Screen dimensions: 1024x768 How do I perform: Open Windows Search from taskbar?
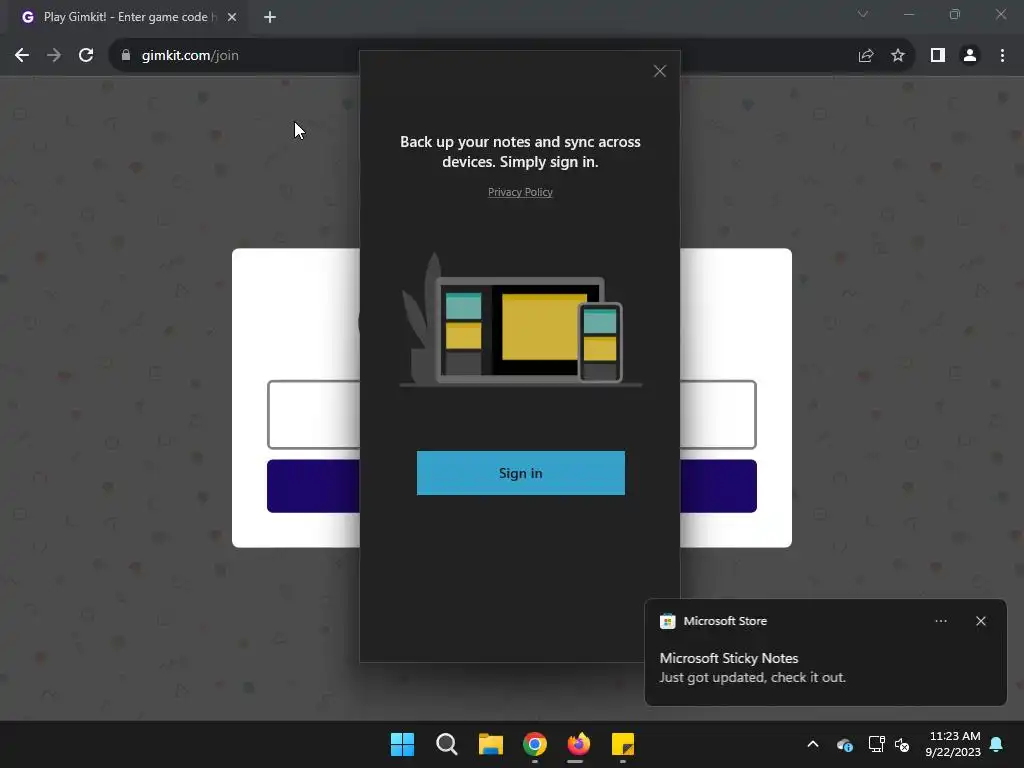[x=447, y=744]
